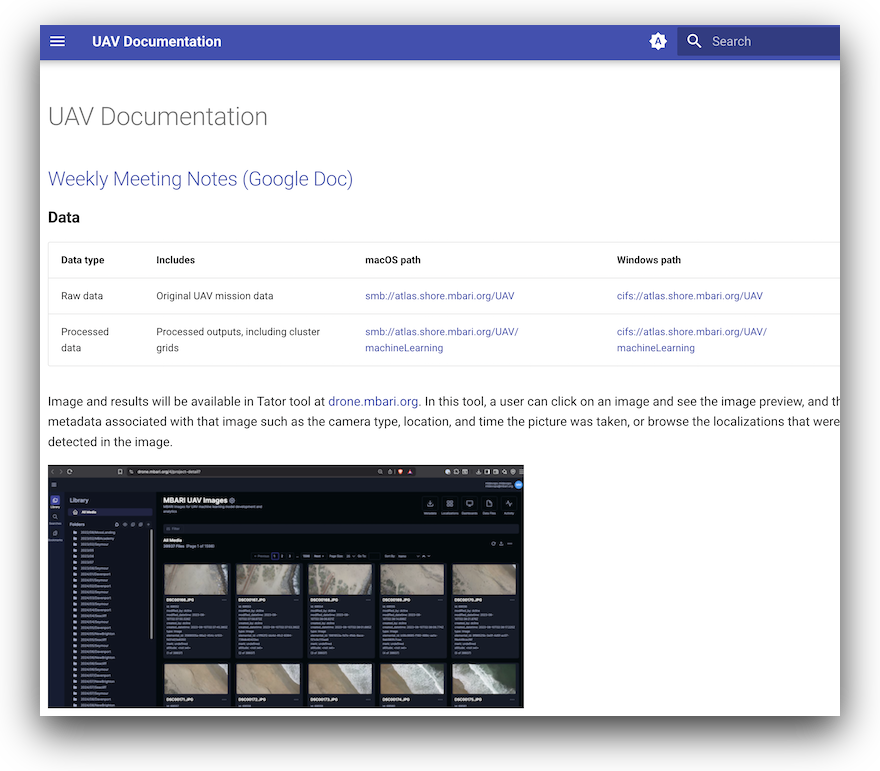Click the download Metadata icon in screenshot
The width and height of the screenshot is (880, 771).
pos(430,504)
